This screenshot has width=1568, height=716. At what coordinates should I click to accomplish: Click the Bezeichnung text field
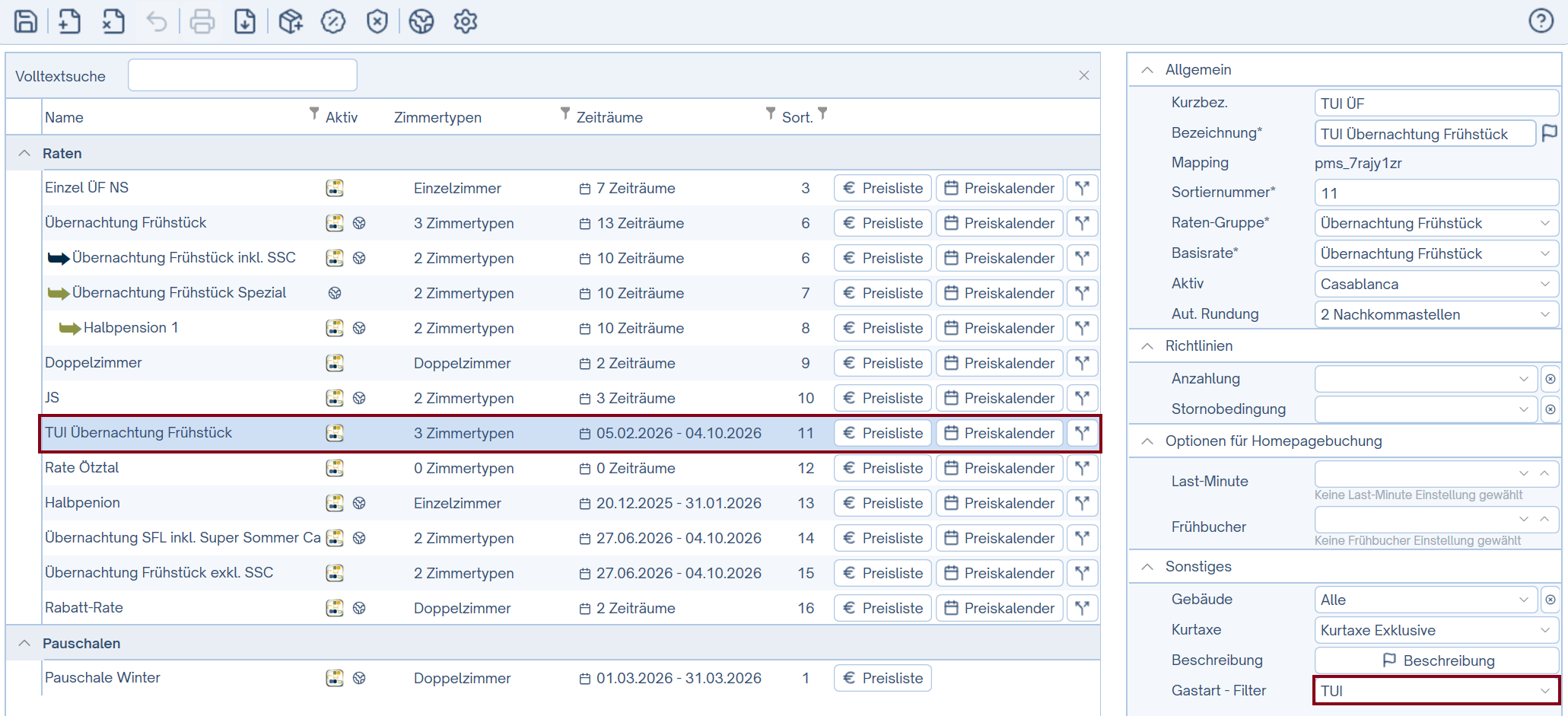[1425, 133]
